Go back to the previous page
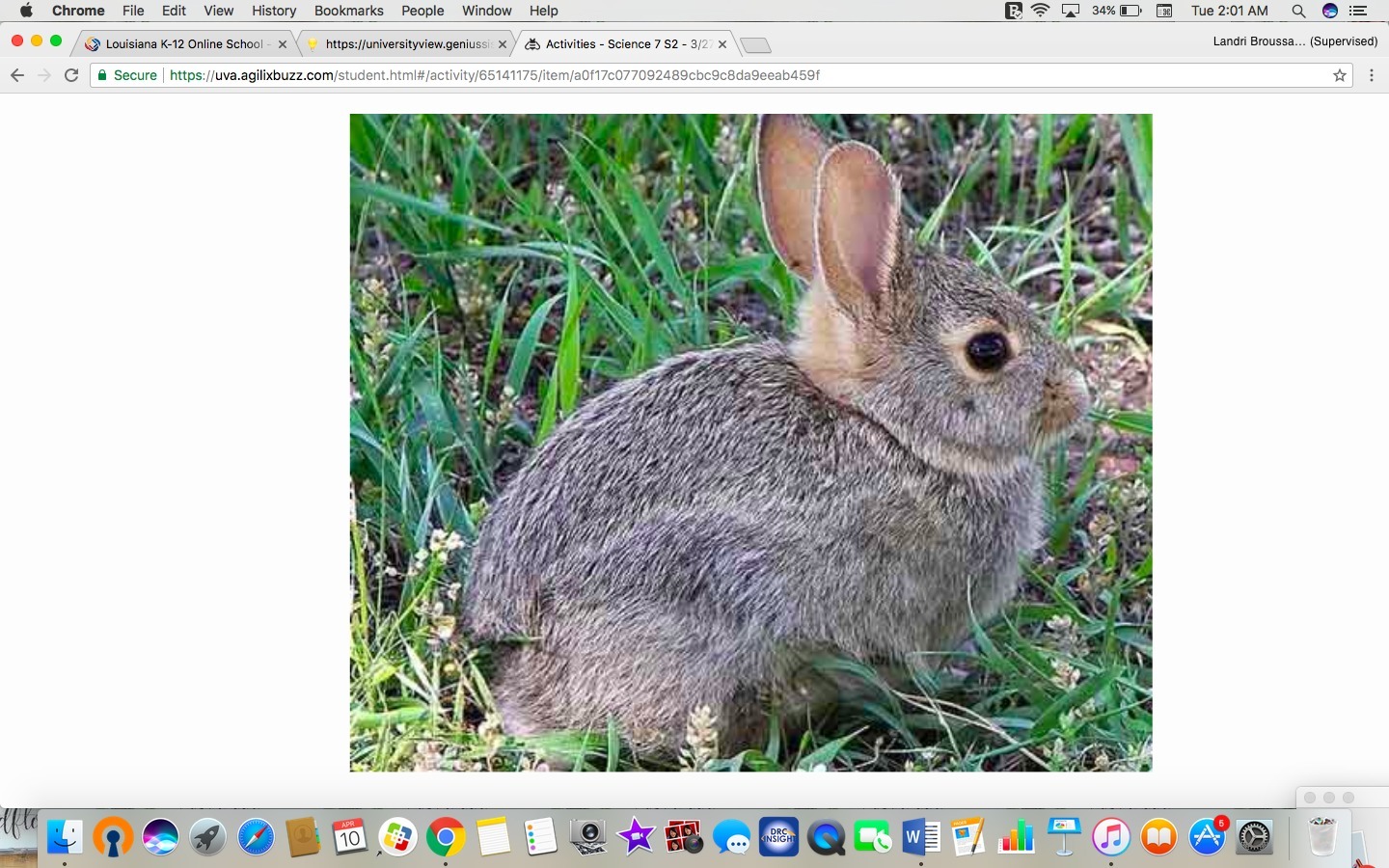 coord(17,75)
